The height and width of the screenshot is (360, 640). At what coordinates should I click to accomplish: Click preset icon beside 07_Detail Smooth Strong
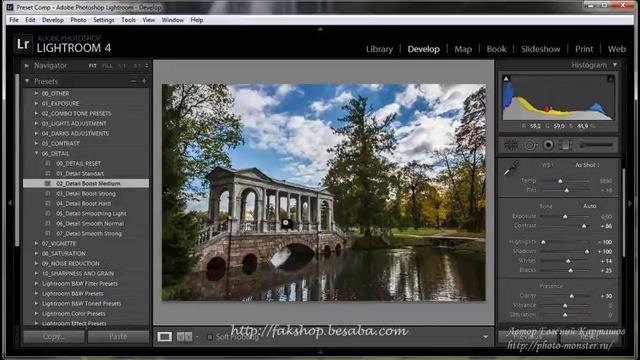click(x=48, y=233)
